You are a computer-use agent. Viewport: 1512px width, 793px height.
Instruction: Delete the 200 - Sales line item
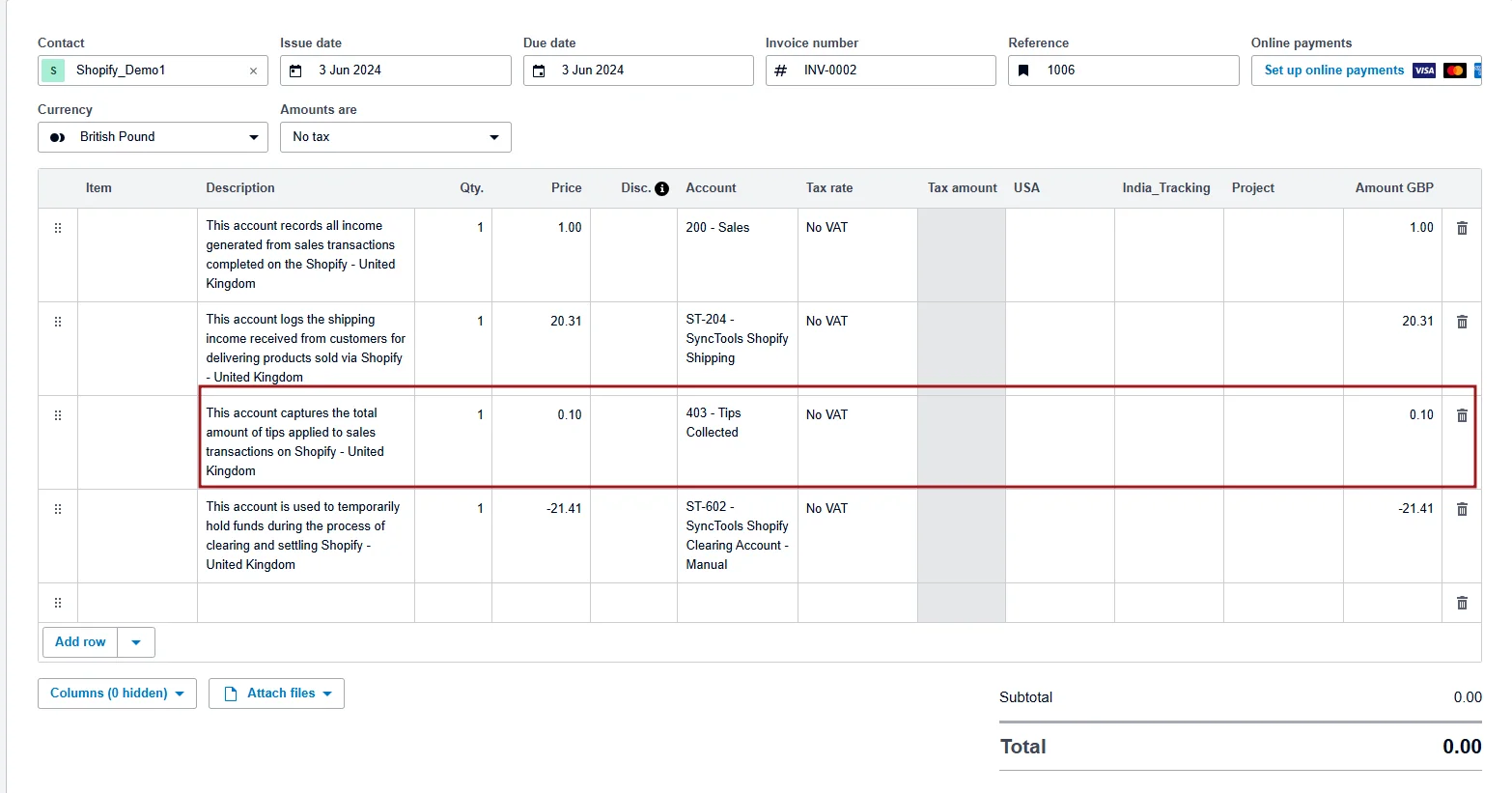pos(1462,228)
